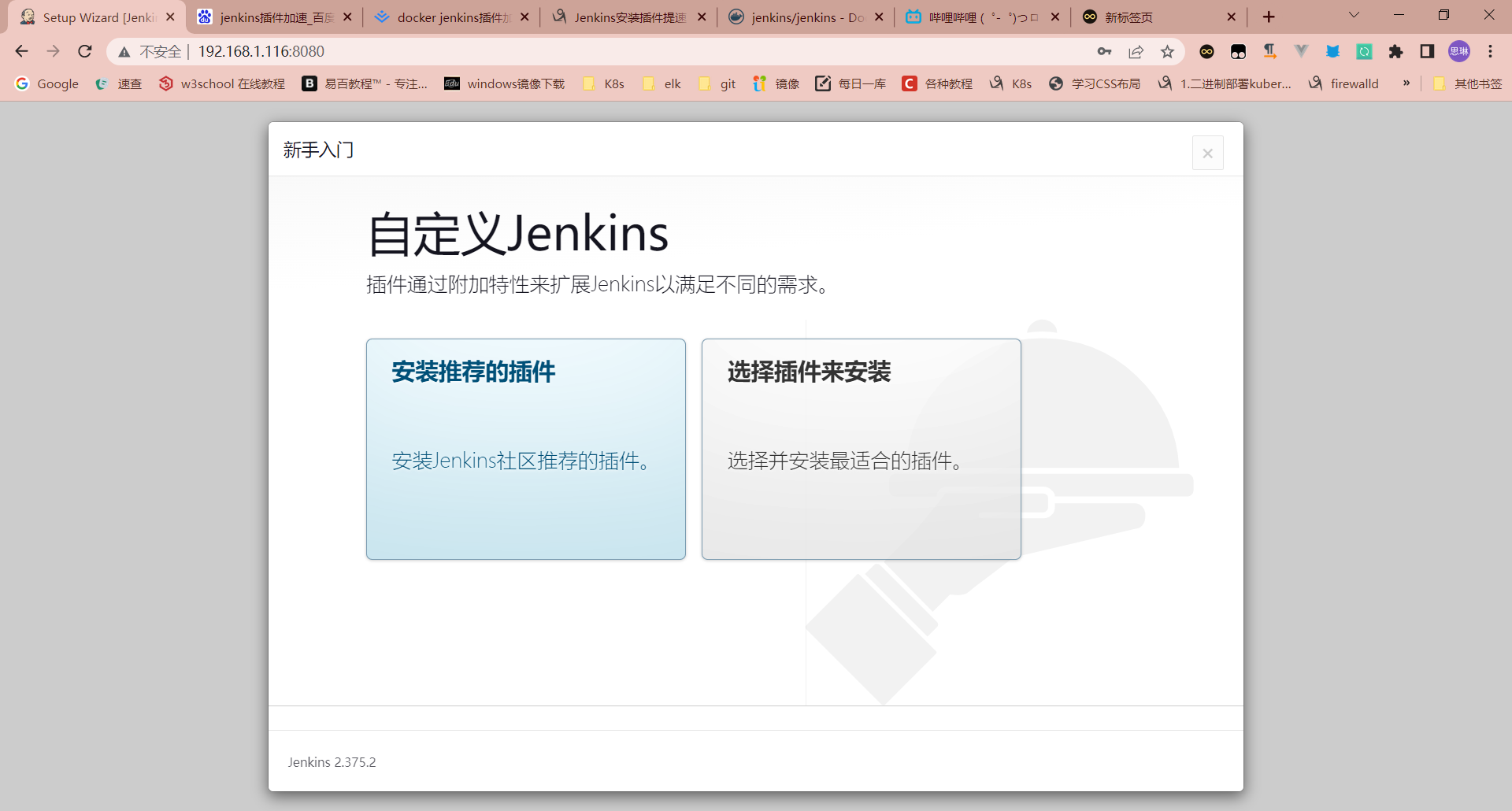Viewport: 1512px width, 811px height.
Task: Reload the Jenkins page
Action: (85, 51)
